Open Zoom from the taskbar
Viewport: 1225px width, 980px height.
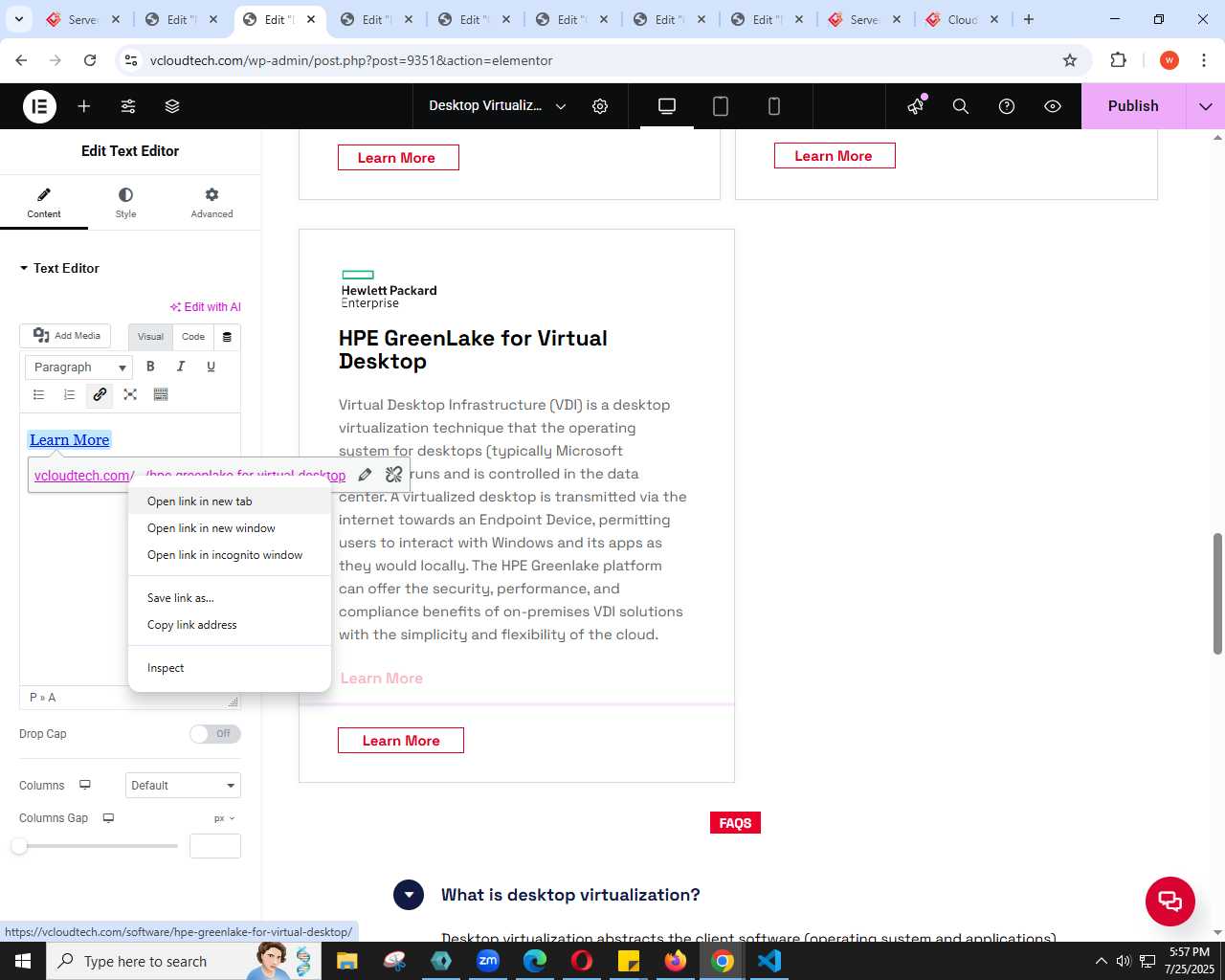click(488, 961)
